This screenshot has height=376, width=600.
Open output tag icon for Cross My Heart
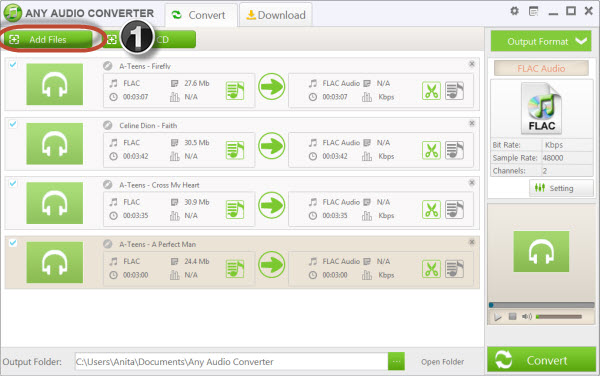[x=455, y=210]
